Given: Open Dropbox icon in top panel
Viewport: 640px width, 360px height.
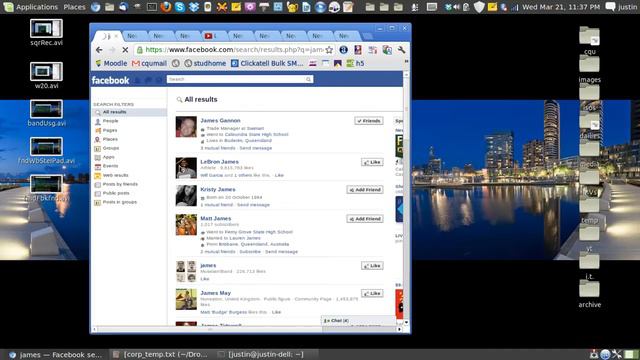Looking at the screenshot, I should coord(194,7).
